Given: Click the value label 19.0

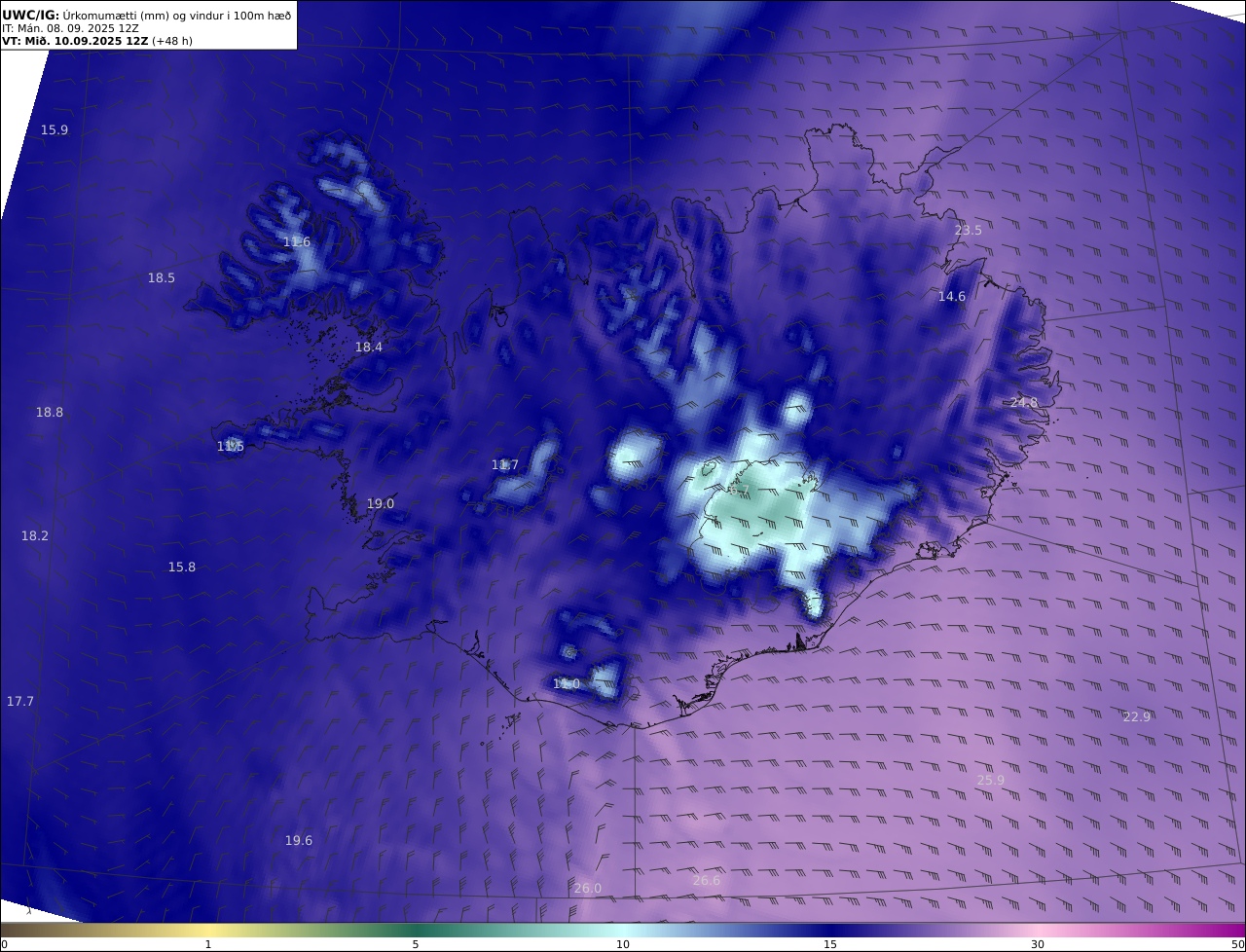Looking at the screenshot, I should (381, 503).
